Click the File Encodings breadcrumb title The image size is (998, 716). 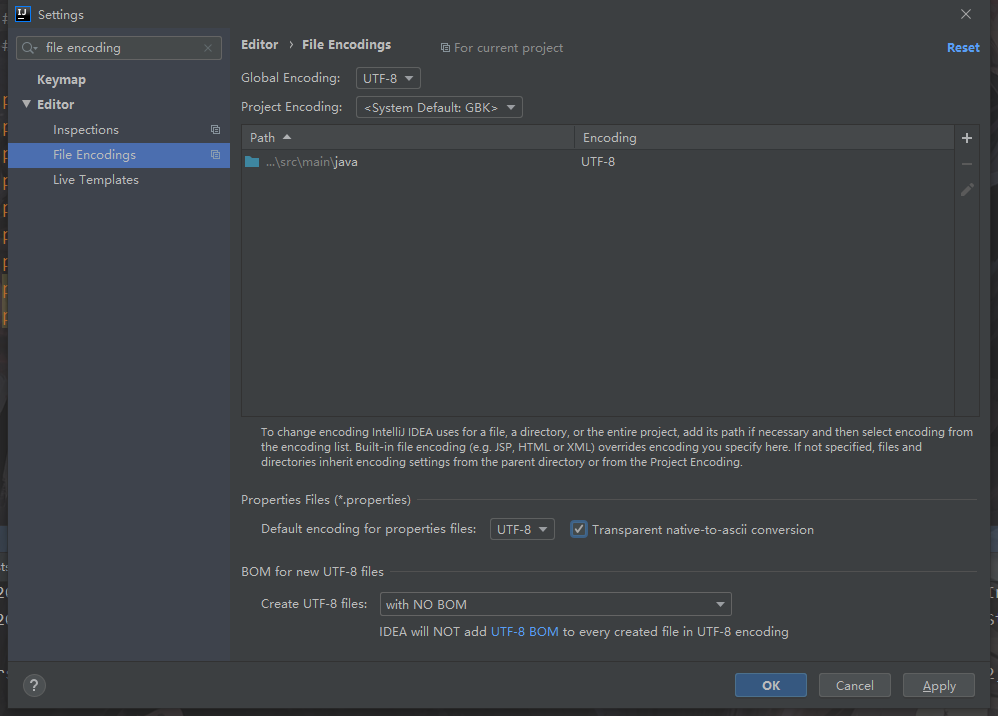pos(346,45)
